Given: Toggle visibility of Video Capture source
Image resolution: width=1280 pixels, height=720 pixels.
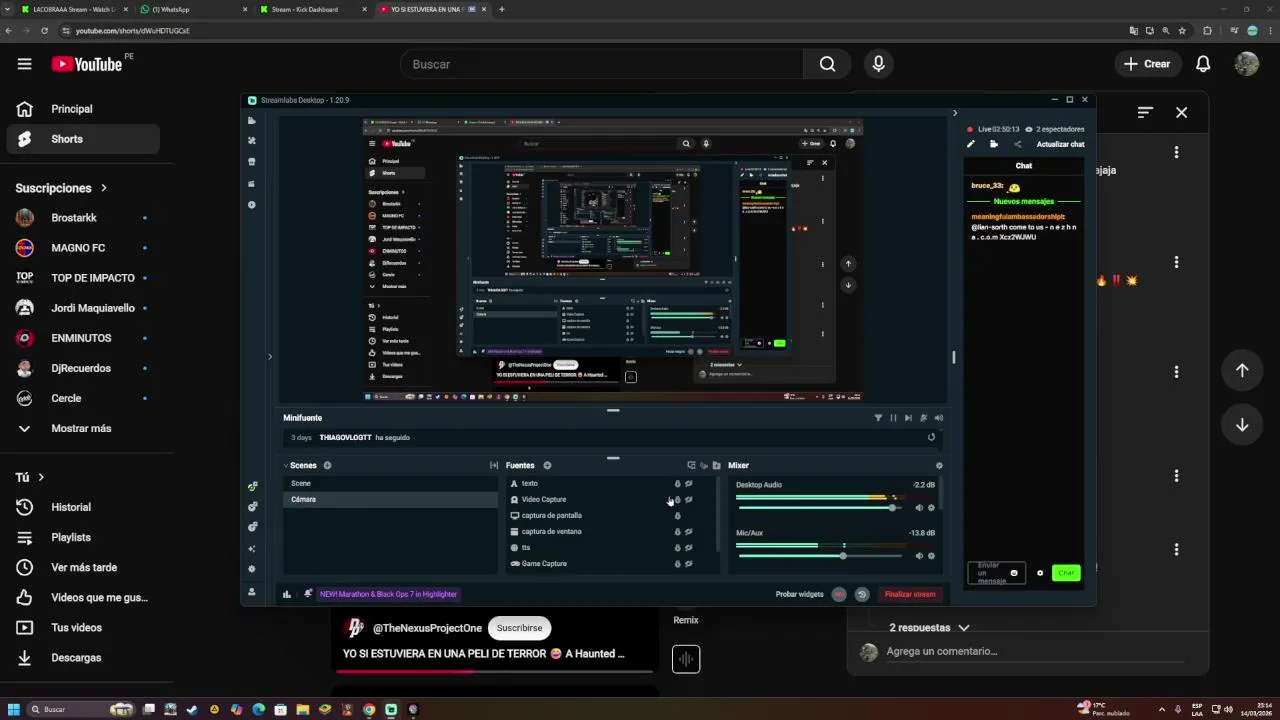Looking at the screenshot, I should pos(688,500).
